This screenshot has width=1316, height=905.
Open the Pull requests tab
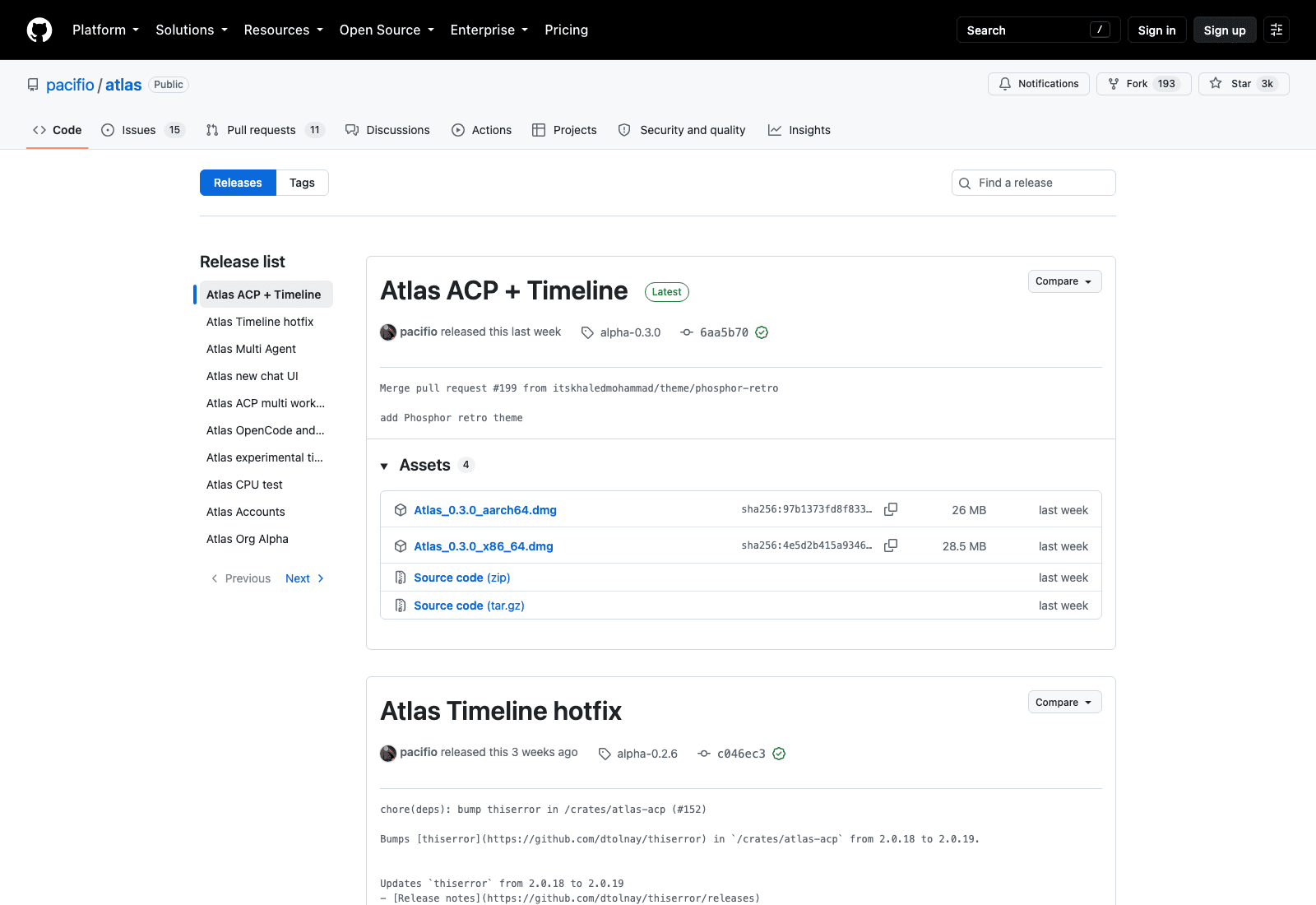click(x=265, y=130)
